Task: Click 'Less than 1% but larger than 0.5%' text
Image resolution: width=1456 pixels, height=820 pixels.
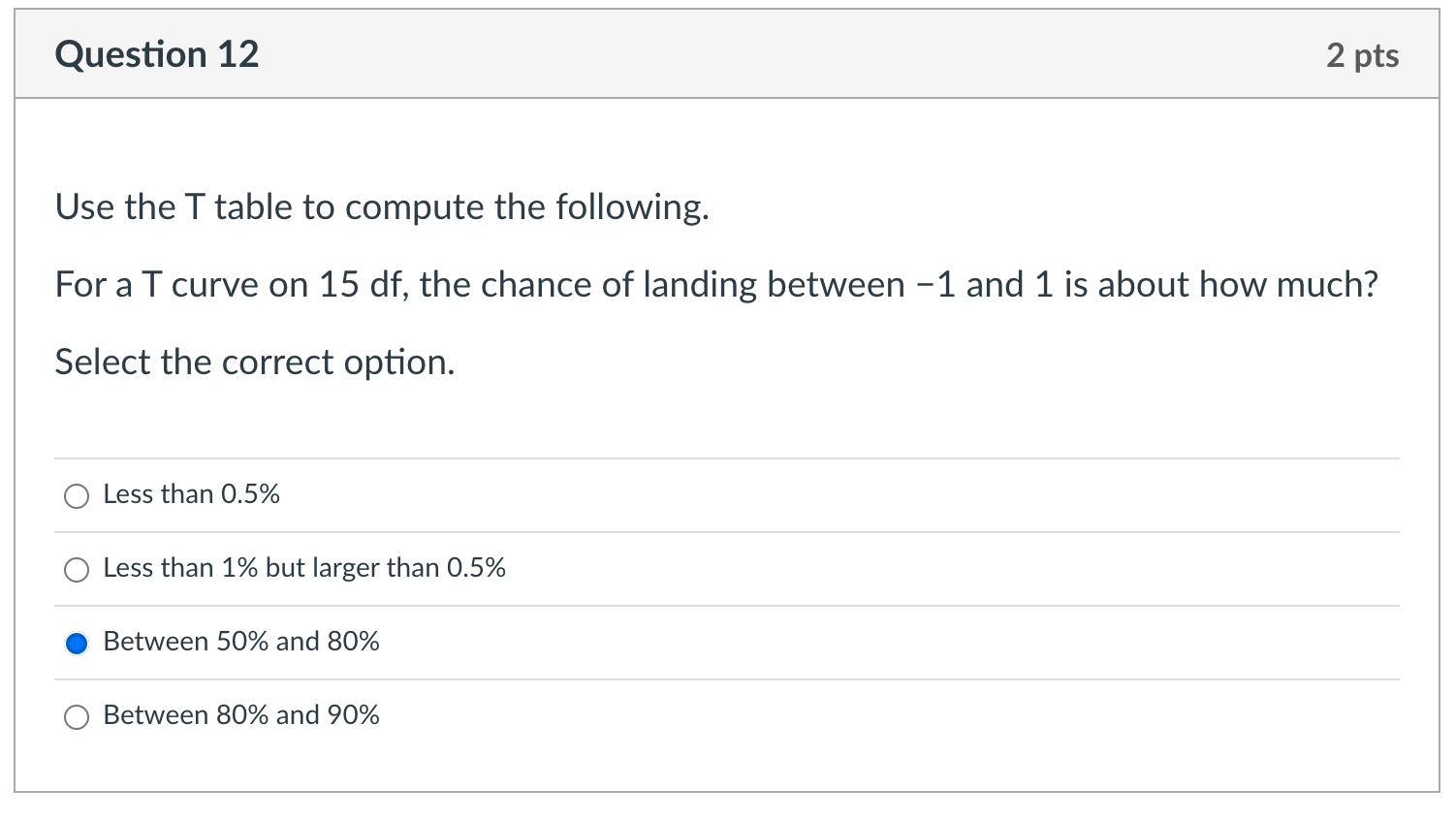Action: pos(304,568)
